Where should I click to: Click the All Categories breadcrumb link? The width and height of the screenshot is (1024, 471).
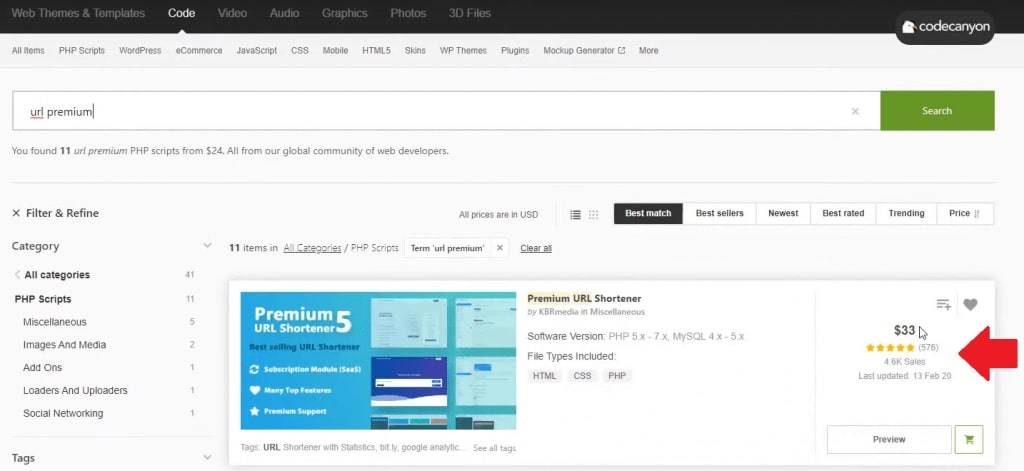pos(312,248)
